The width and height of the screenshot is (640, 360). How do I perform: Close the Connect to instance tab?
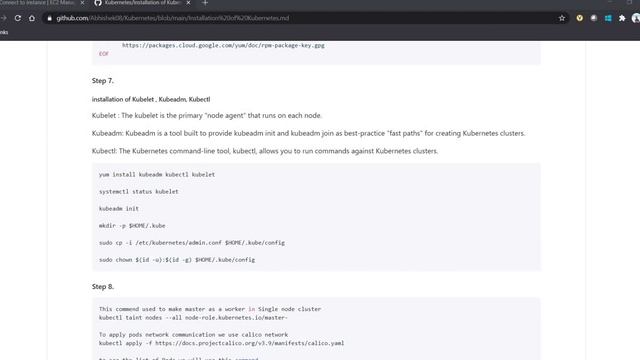pos(82,3)
